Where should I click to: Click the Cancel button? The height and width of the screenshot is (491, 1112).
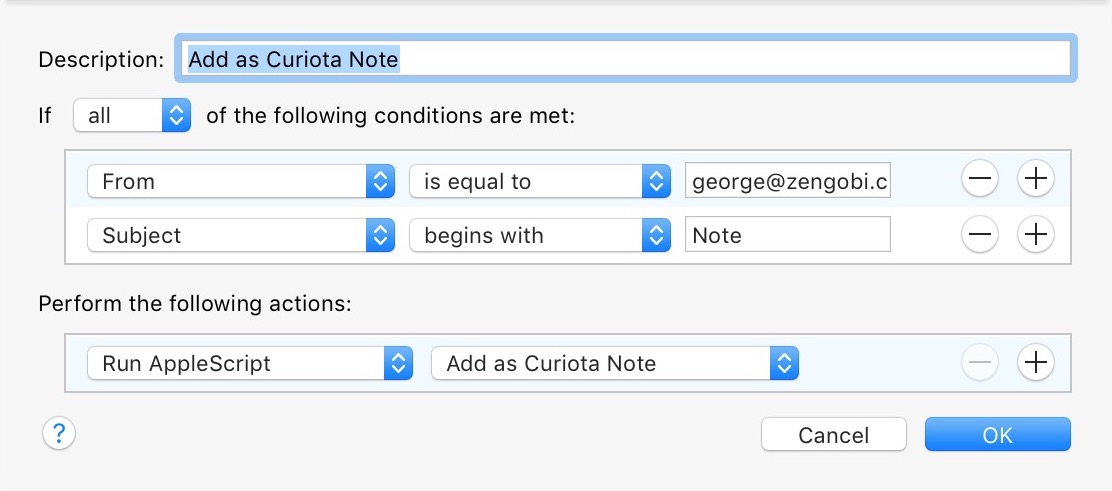[x=833, y=435]
